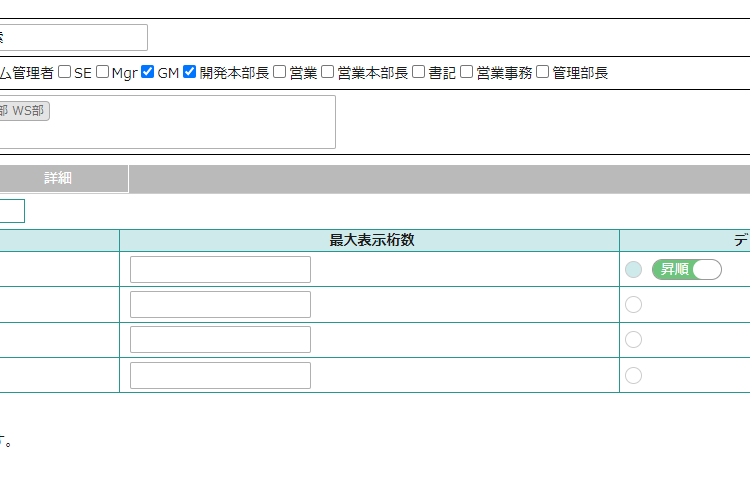Tick the 管理部長 checkbox
Screen dimensions: 750x488
(543, 72)
